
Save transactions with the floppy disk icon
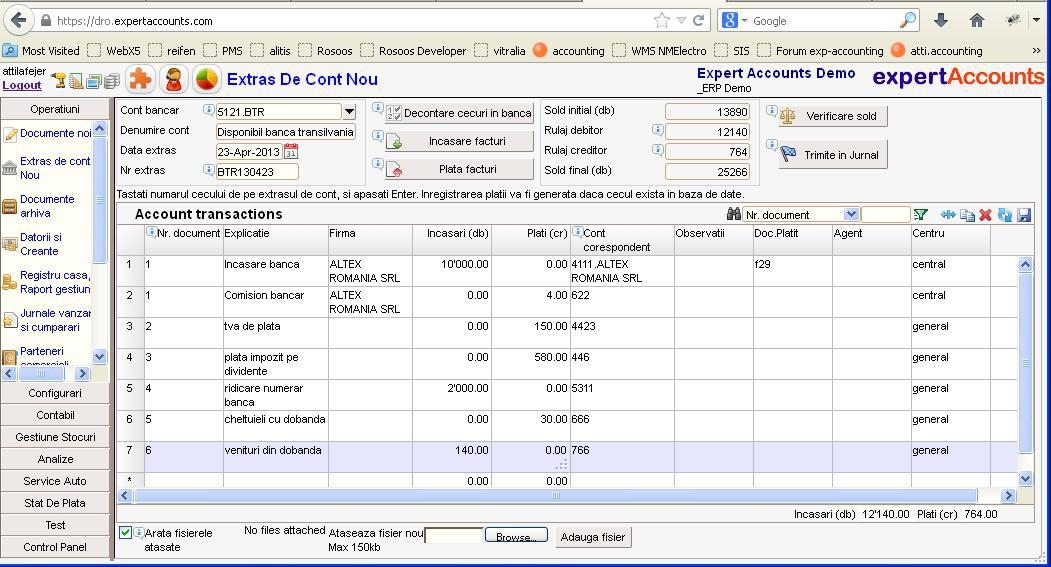[x=1024, y=215]
